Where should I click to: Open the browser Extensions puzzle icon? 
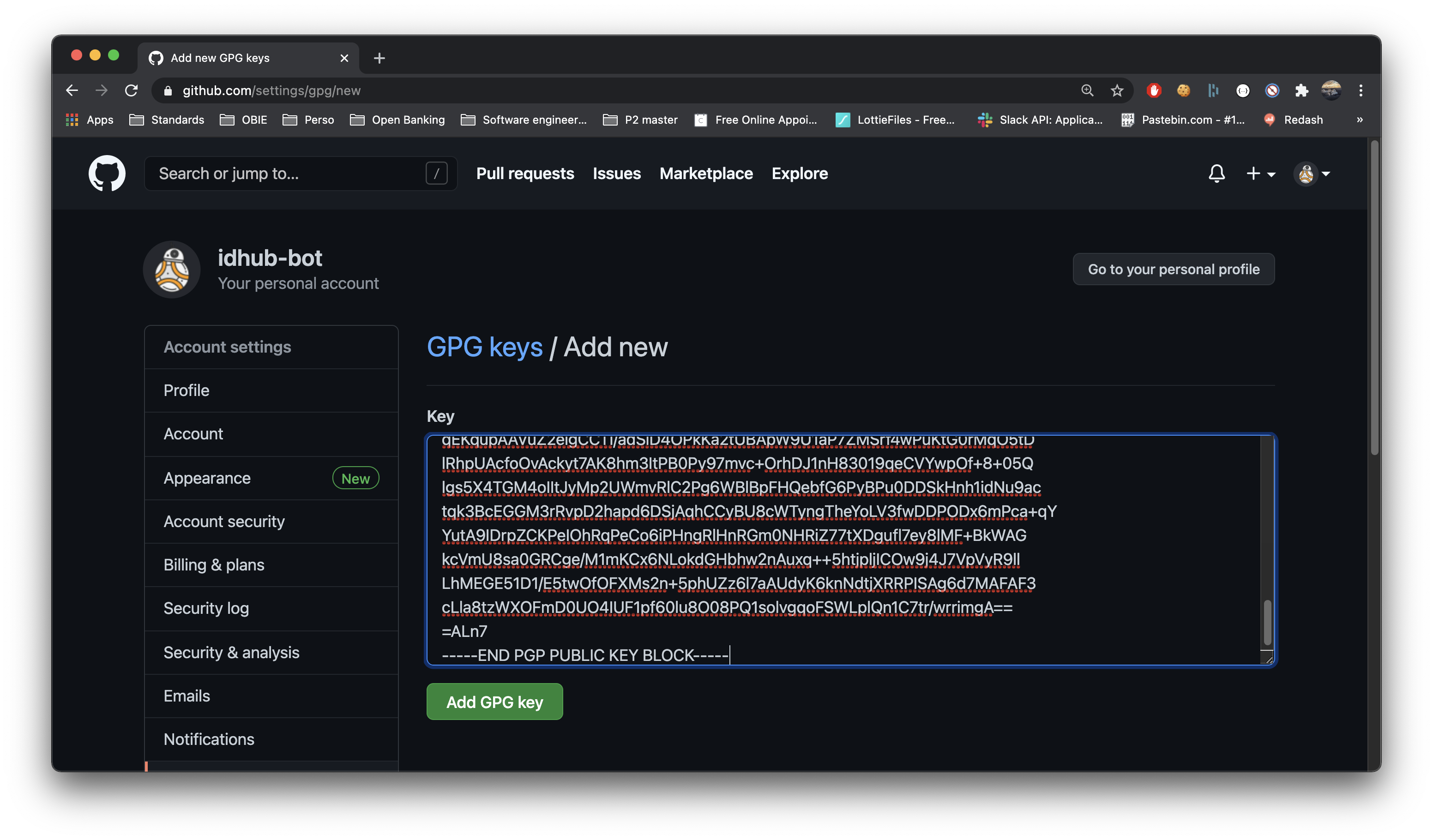1301,90
